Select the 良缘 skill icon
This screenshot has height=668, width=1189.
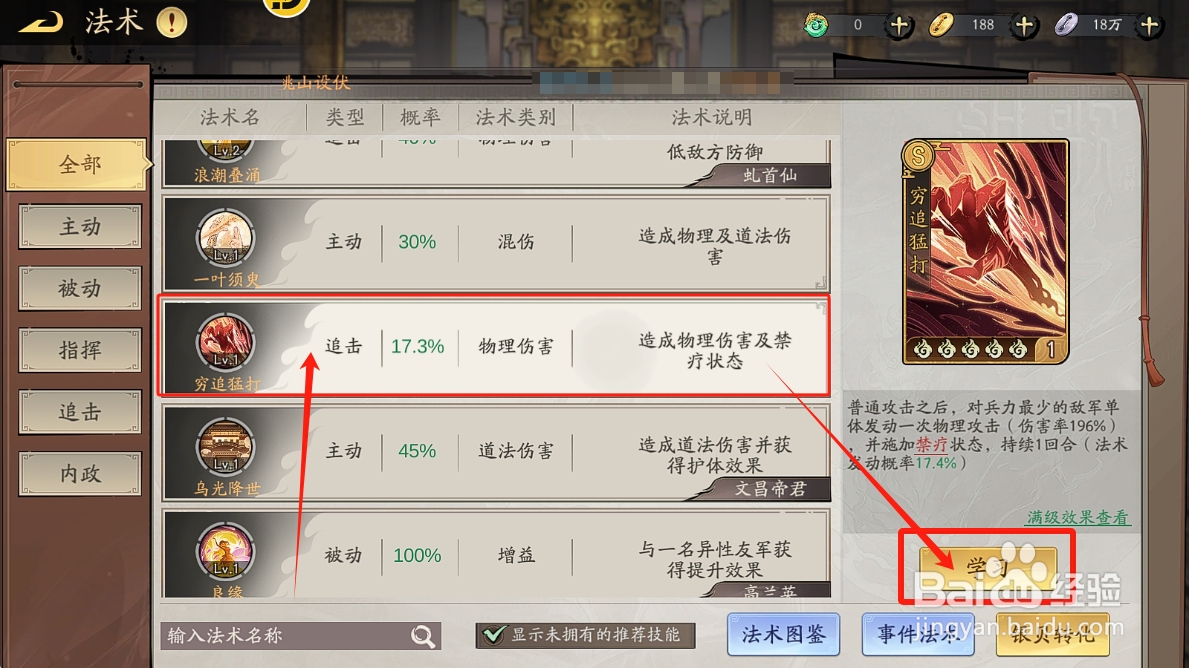coord(225,551)
